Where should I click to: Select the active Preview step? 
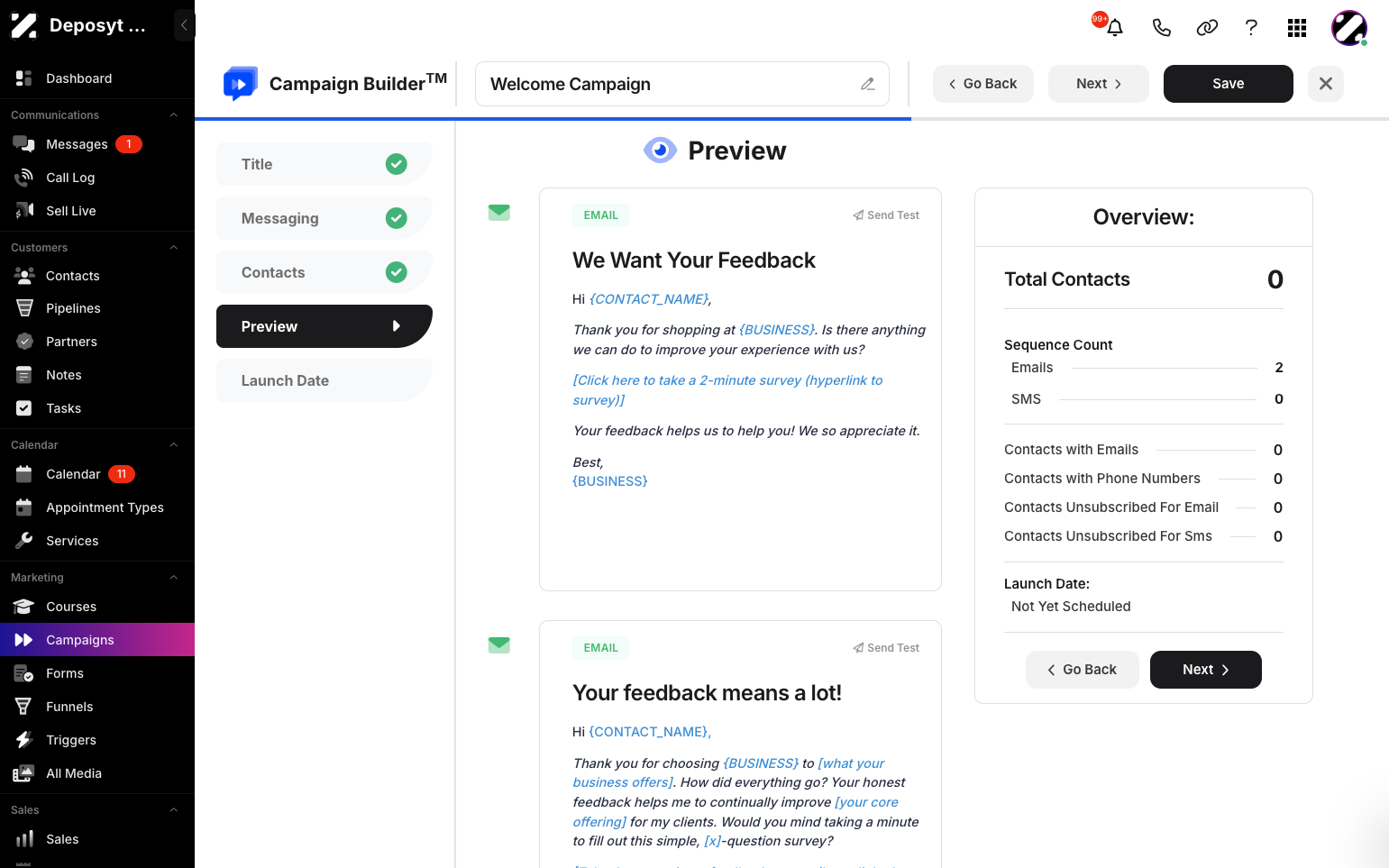[324, 326]
